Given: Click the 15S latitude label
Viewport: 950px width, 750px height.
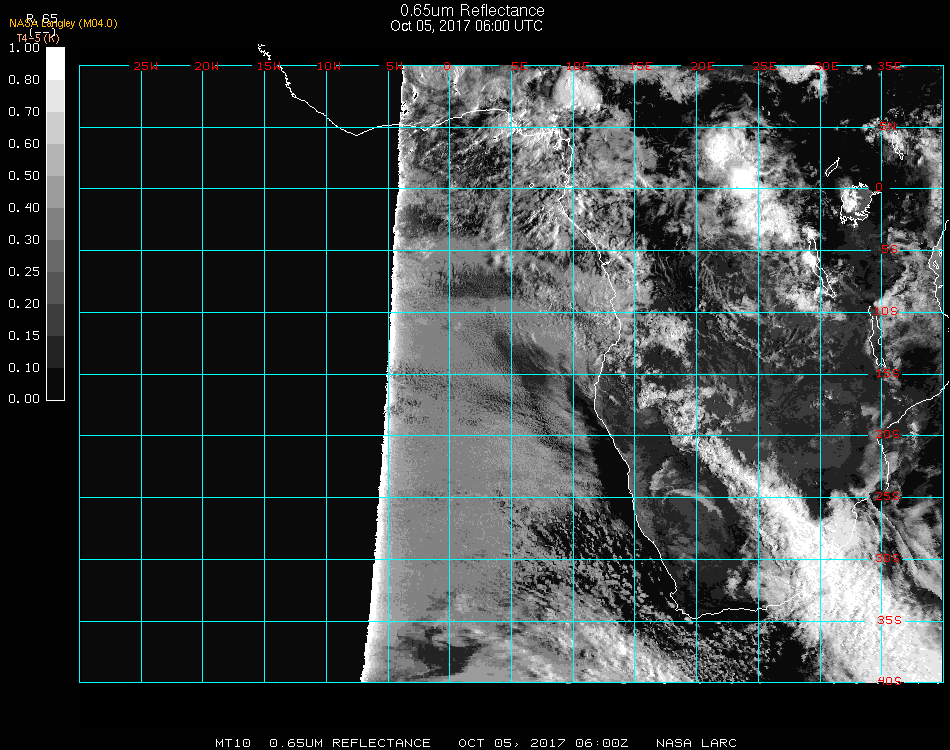Looking at the screenshot, I should pos(888,373).
